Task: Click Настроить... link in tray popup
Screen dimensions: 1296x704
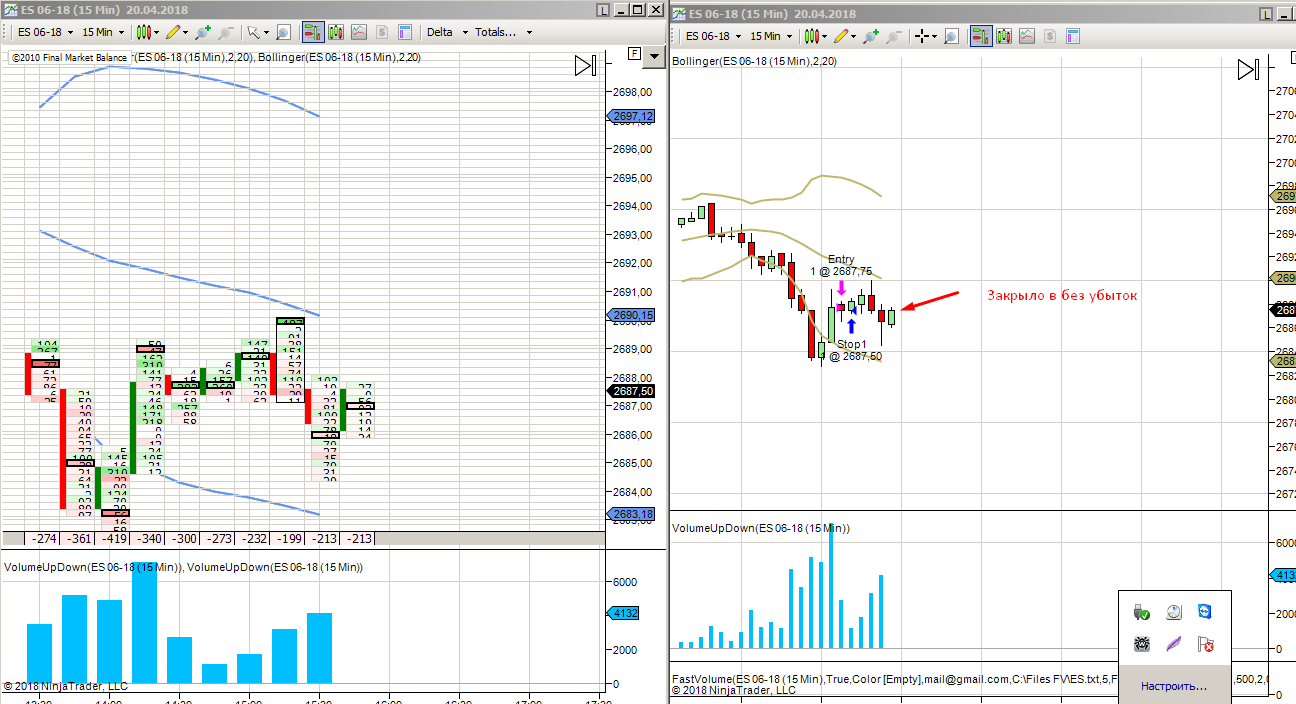Action: 1174,686
